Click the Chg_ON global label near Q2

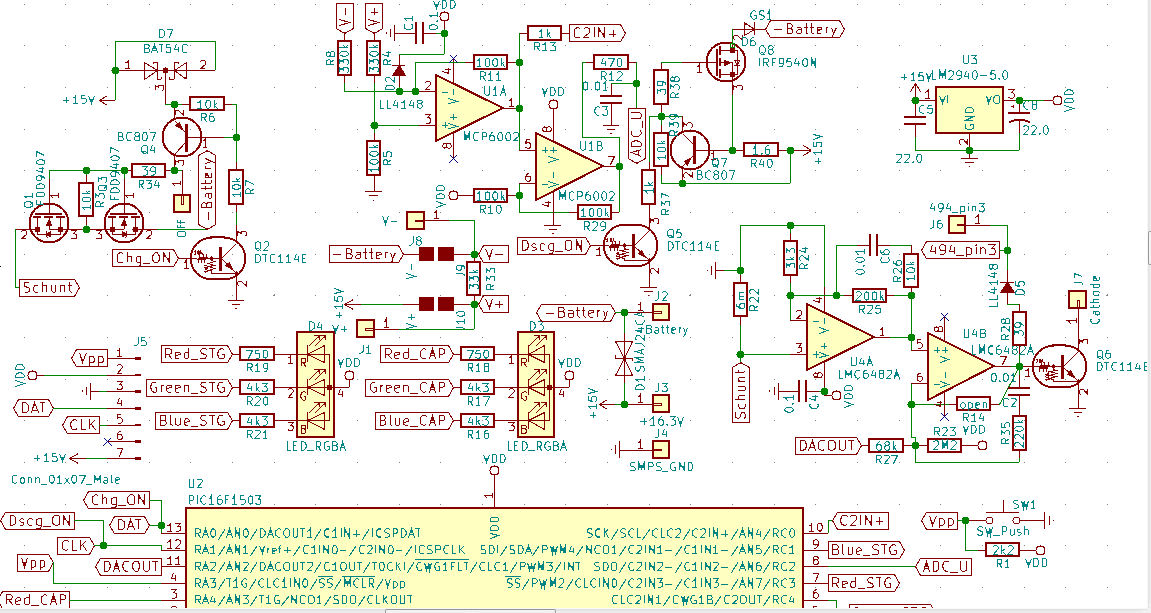coord(144,258)
